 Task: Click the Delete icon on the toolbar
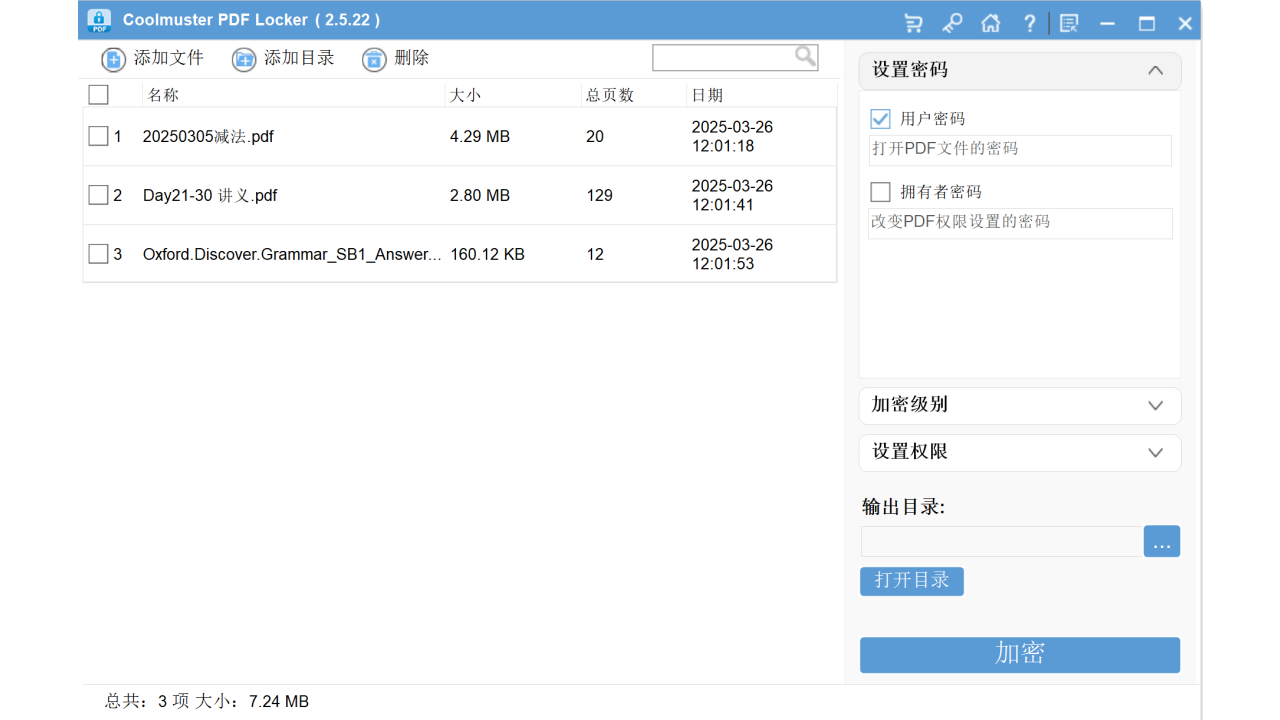pyautogui.click(x=374, y=59)
